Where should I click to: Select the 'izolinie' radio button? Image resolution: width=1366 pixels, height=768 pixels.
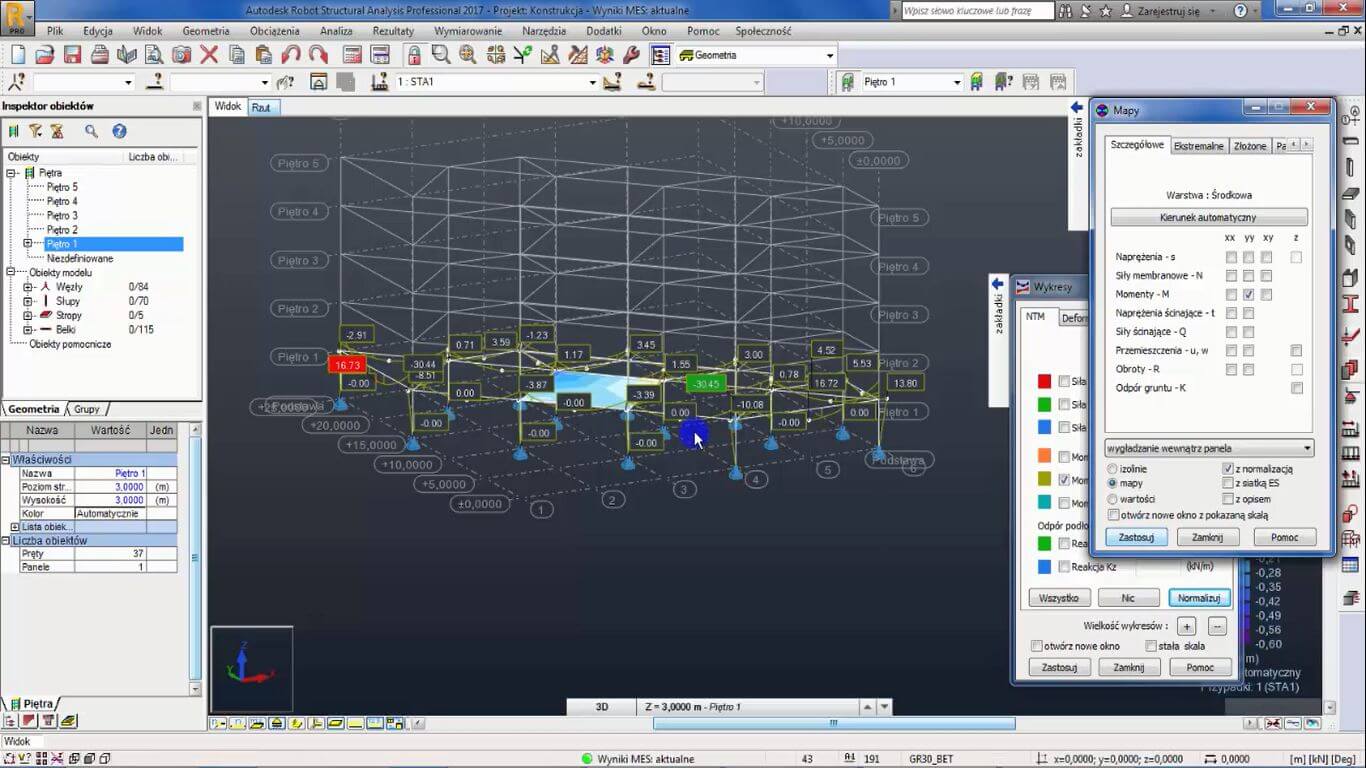pos(1112,469)
